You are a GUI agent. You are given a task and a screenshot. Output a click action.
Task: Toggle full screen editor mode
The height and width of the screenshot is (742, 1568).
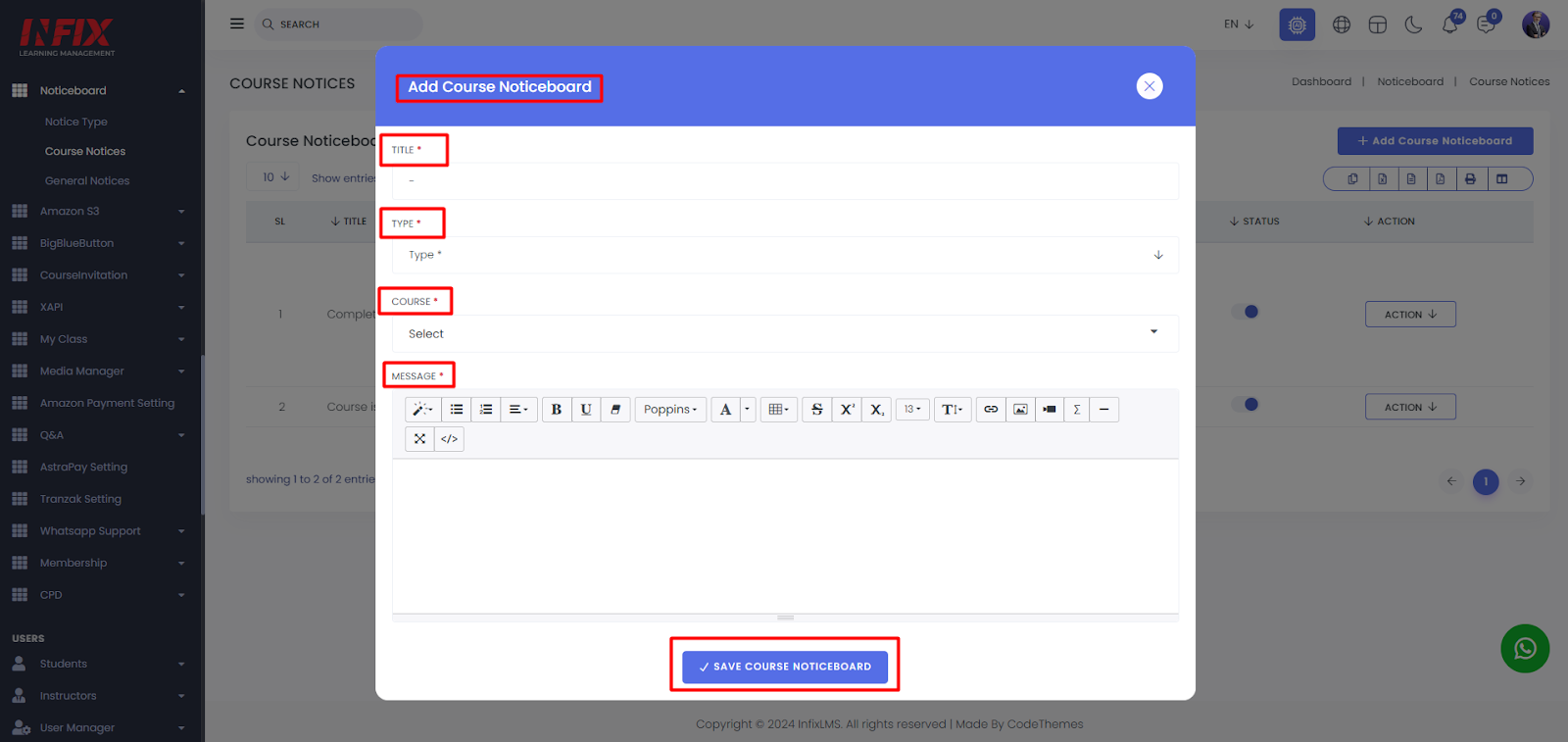[419, 439]
